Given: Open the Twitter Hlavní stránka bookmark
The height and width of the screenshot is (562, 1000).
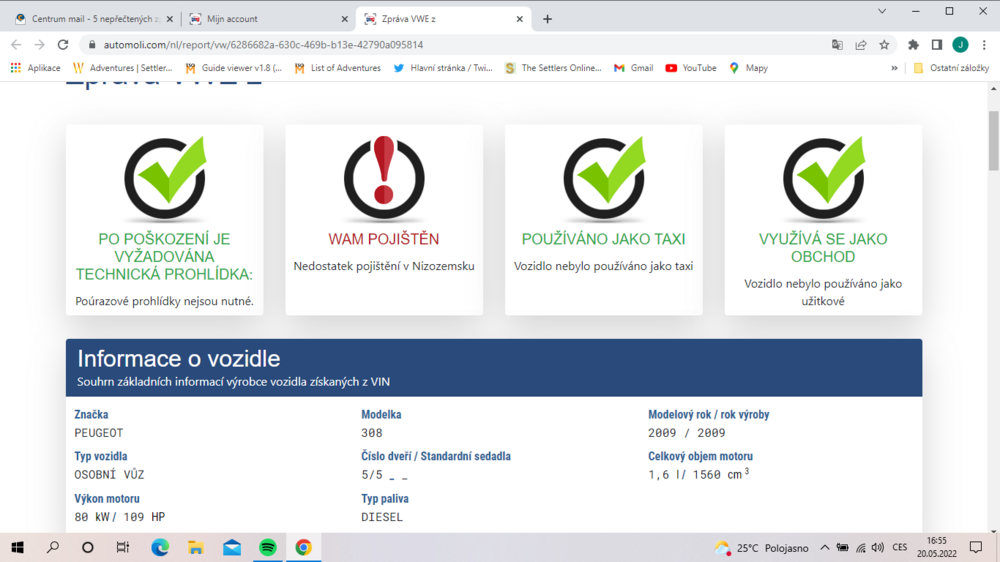Looking at the screenshot, I should pos(443,68).
